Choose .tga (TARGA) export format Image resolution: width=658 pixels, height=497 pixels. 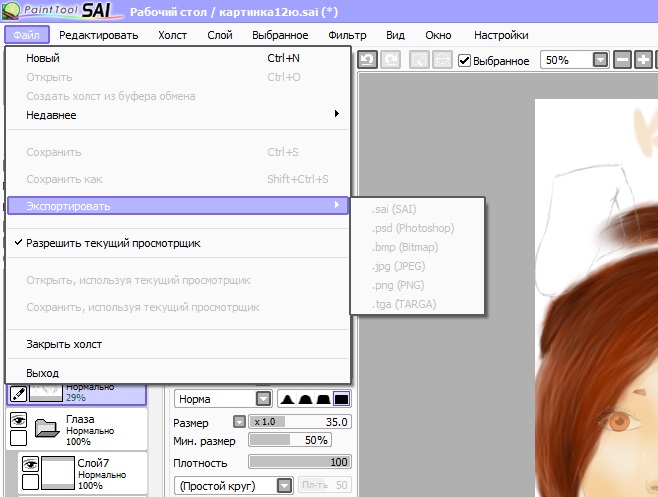click(417, 304)
